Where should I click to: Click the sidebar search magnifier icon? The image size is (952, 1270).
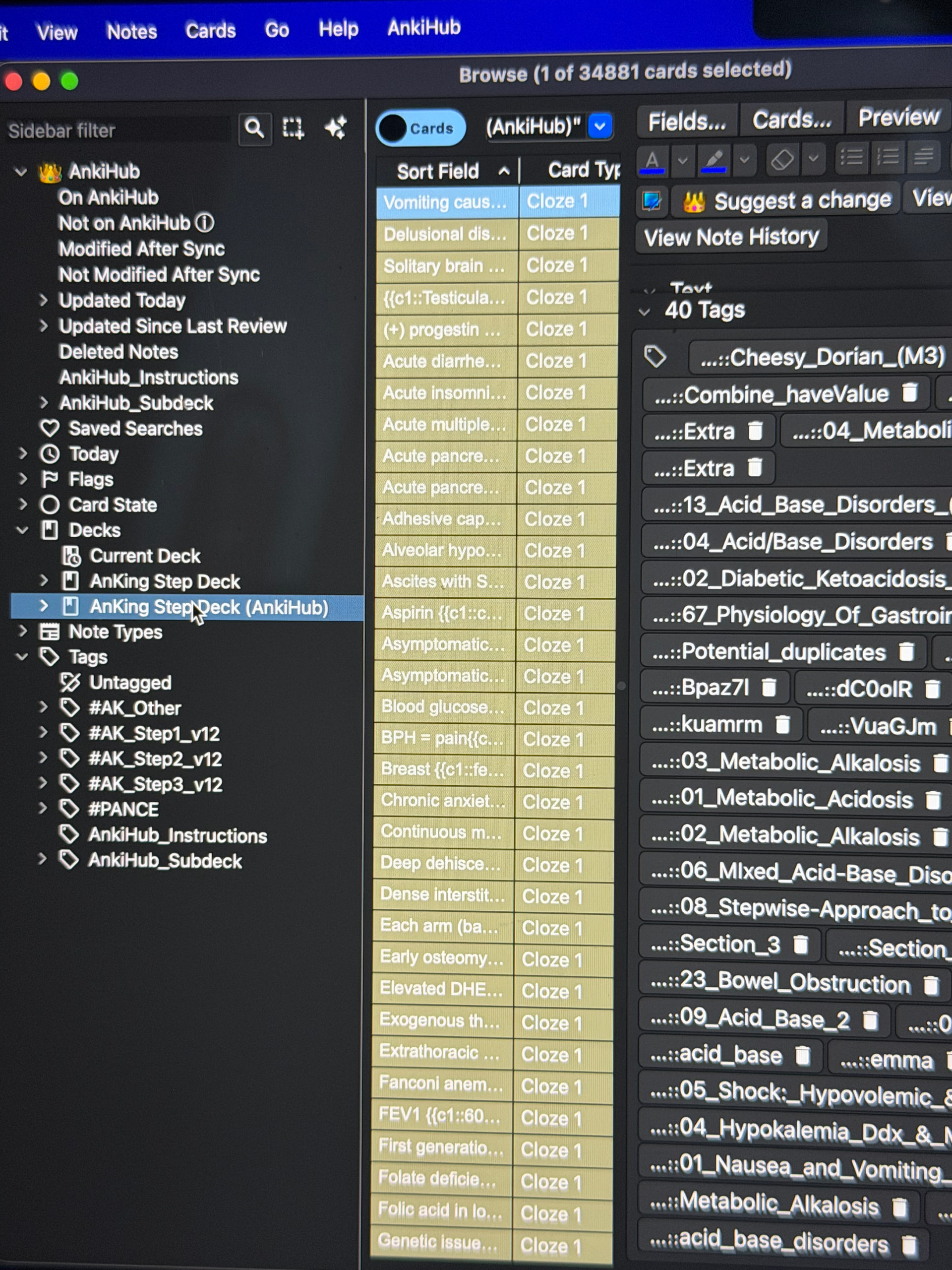(x=254, y=128)
